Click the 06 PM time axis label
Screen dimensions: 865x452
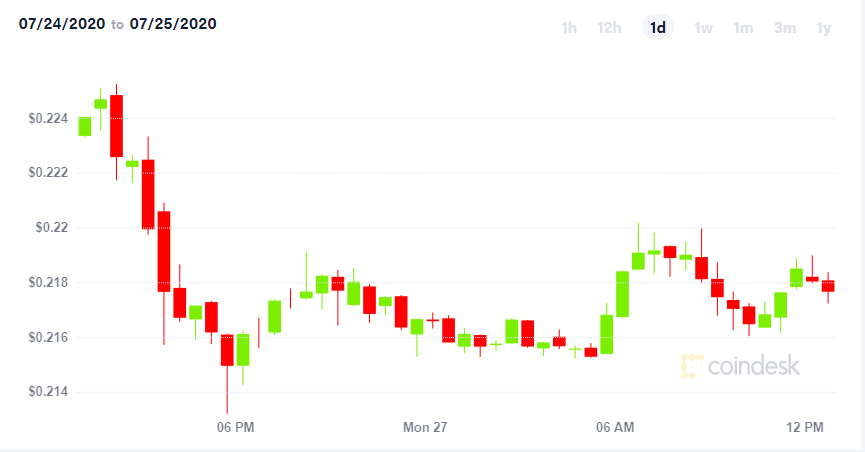(x=236, y=427)
